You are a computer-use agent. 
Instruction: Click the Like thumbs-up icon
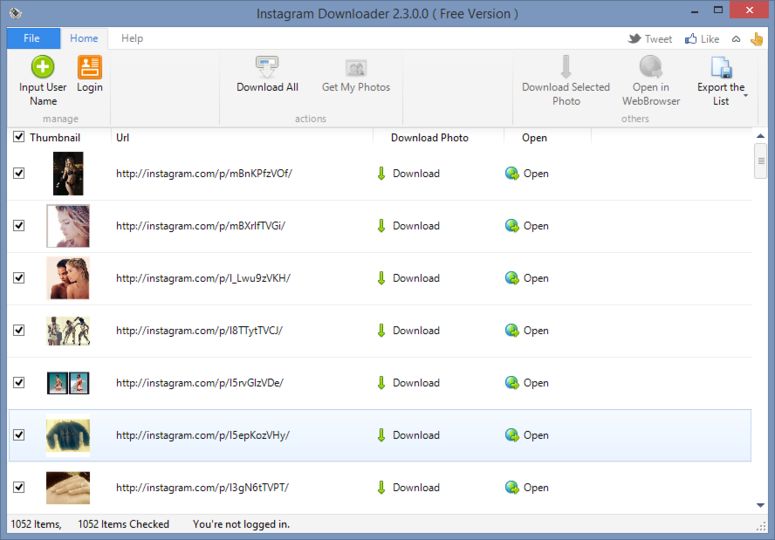point(690,39)
